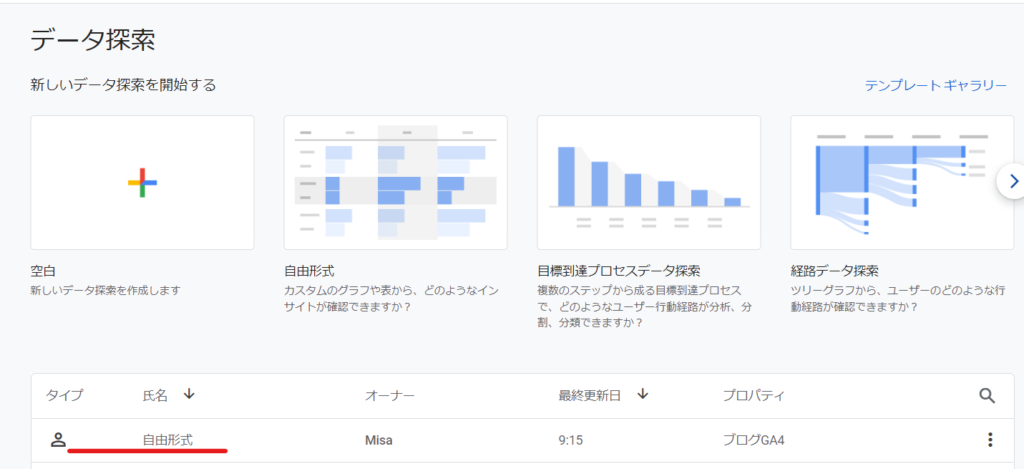Screen dimensions: 1024x469
Task: Click the 自由形式 template title under thumbnail
Action: pyautogui.click(x=309, y=271)
